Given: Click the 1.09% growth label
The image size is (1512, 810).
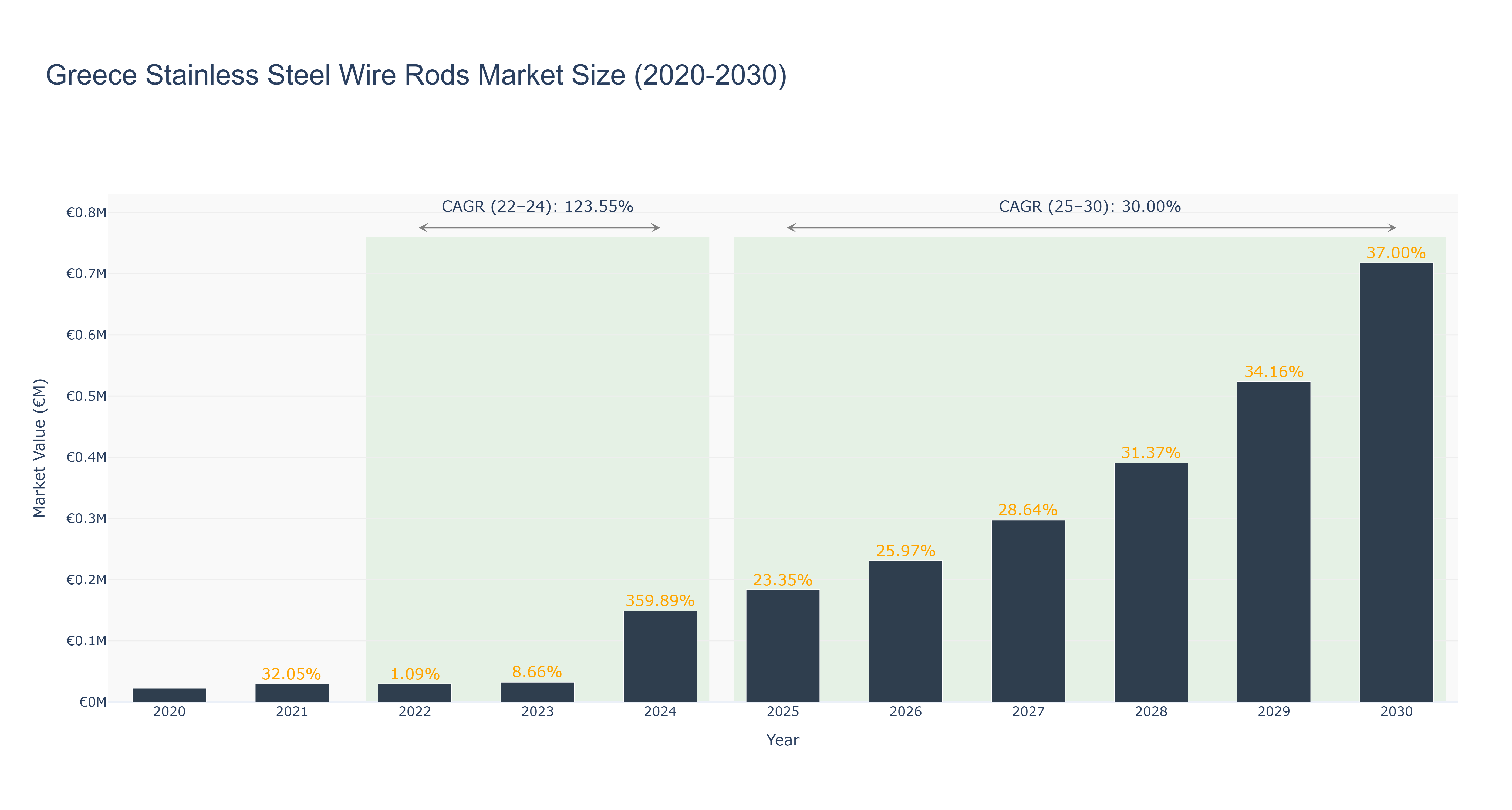Looking at the screenshot, I should coord(414,674).
